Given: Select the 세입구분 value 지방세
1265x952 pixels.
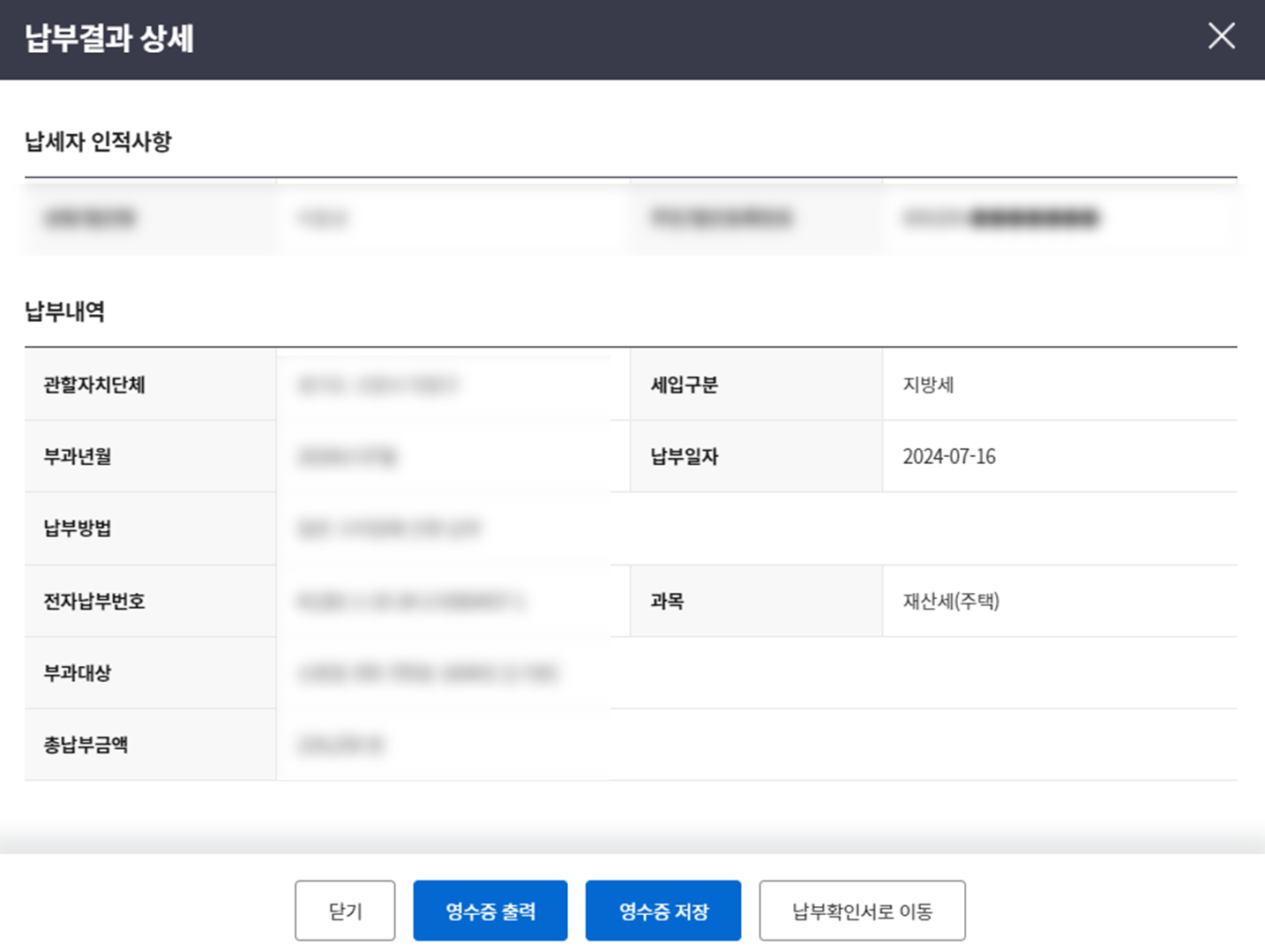Looking at the screenshot, I should [x=929, y=385].
